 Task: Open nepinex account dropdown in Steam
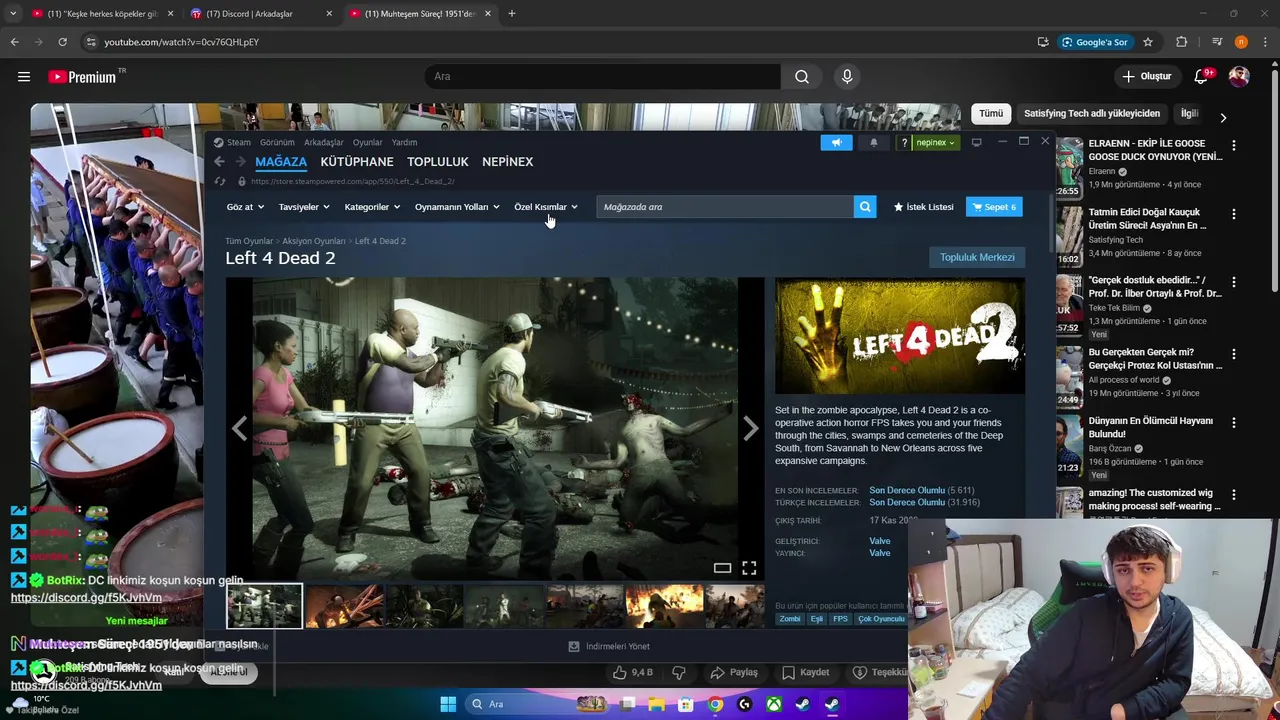click(937, 142)
